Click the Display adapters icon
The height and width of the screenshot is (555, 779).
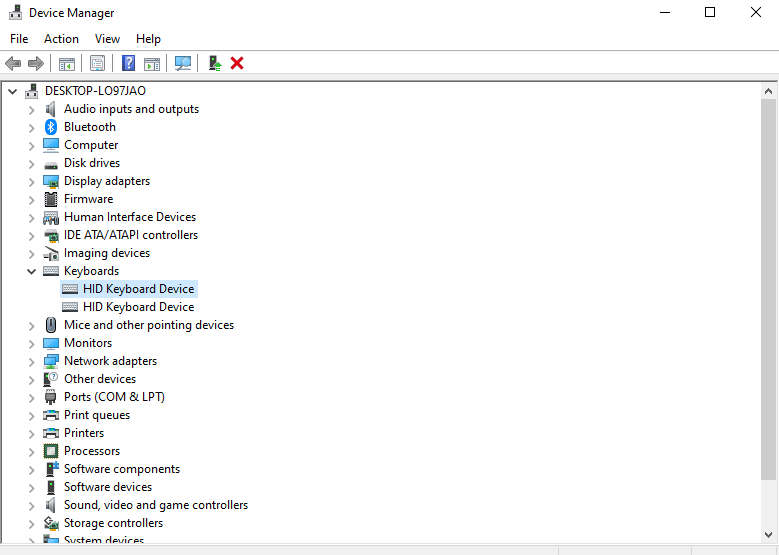(51, 181)
